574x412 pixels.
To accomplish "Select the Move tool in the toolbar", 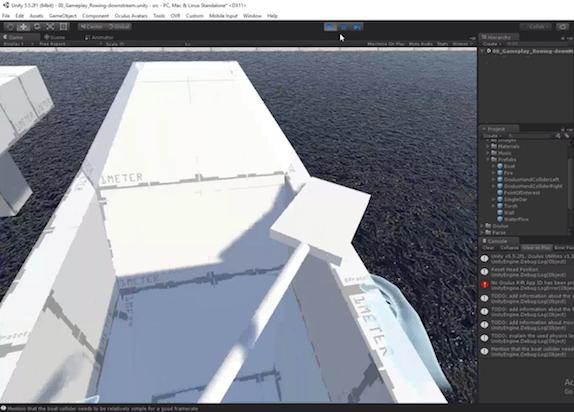I will point(23,27).
